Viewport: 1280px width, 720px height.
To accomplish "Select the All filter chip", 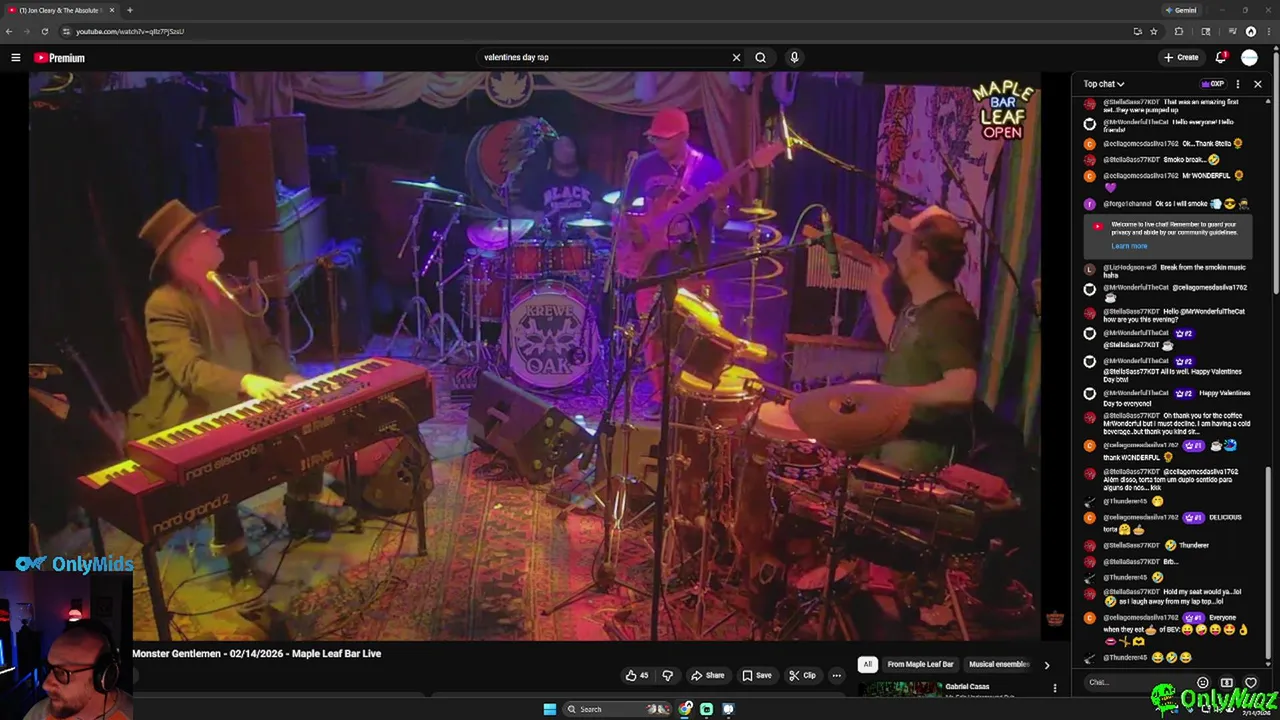I will (868, 665).
